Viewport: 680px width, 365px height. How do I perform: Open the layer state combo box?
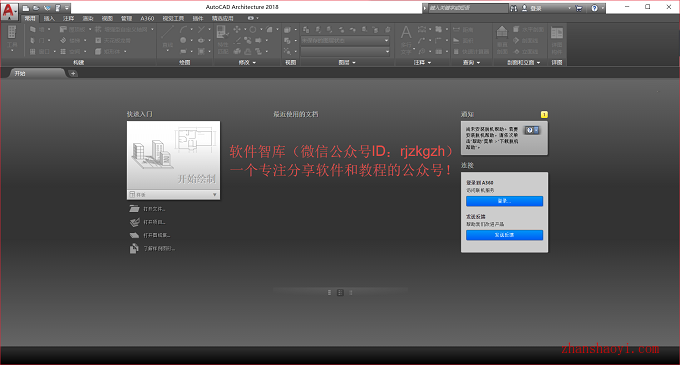tap(345, 40)
